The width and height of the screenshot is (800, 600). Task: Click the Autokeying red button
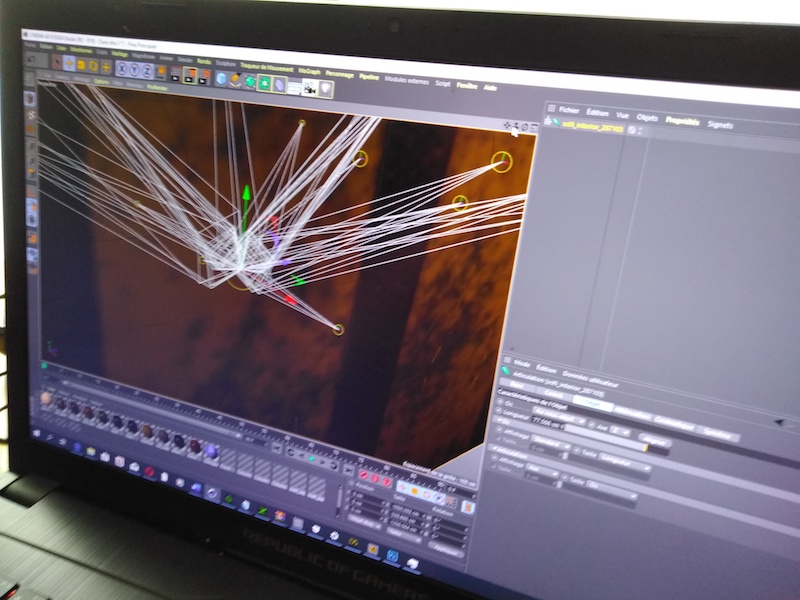click(375, 479)
